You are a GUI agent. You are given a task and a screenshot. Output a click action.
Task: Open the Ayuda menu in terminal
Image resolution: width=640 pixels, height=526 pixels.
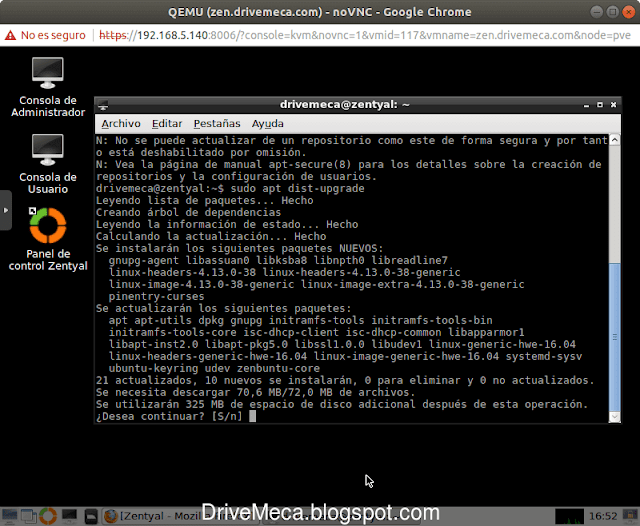[267, 124]
